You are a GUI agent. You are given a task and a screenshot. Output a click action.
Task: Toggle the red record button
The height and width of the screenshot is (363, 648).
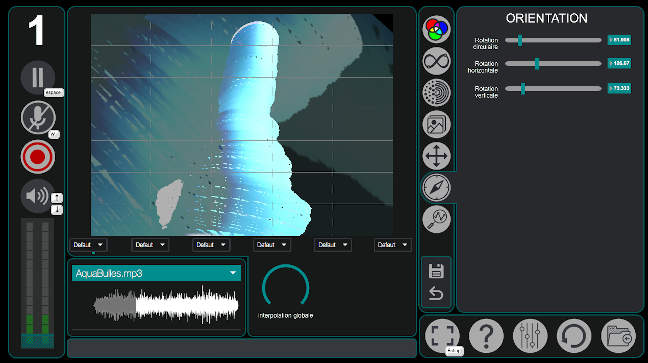tap(38, 157)
